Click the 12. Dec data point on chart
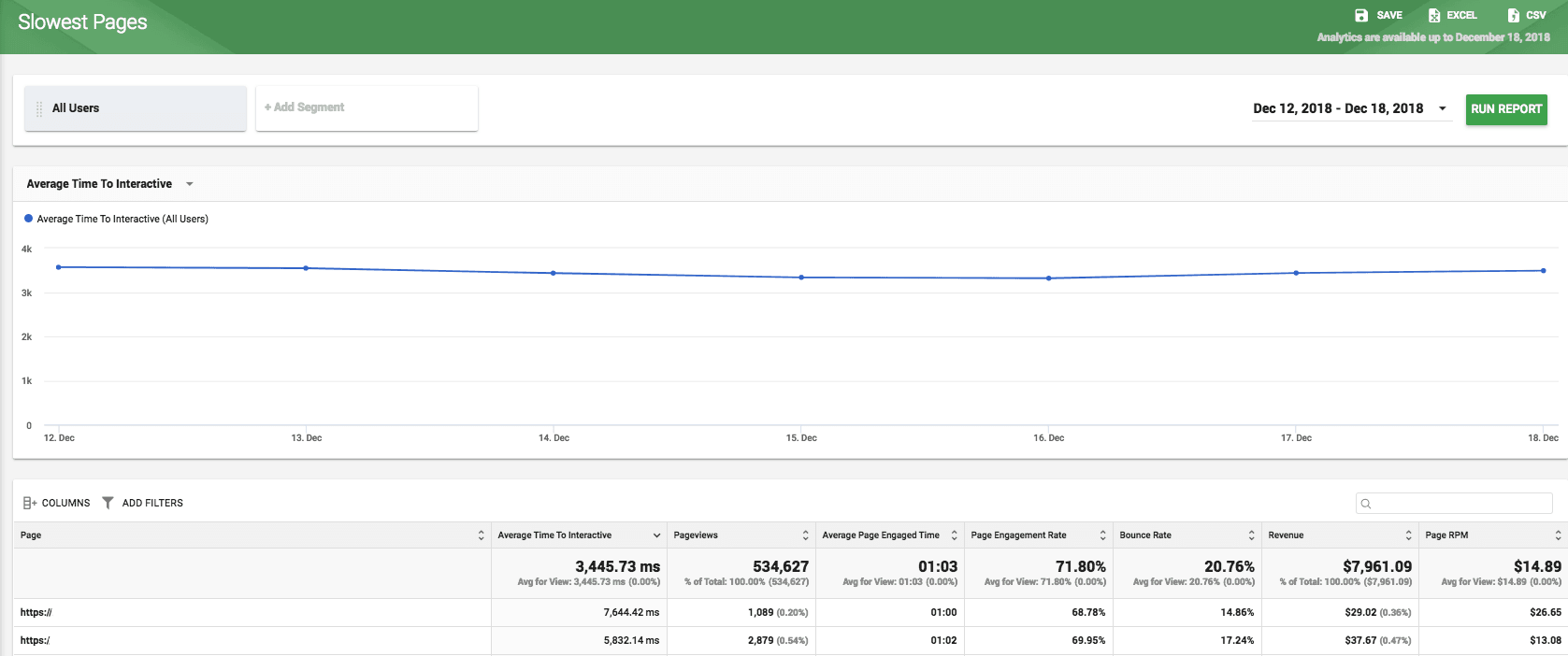1568x656 pixels. 59,267
